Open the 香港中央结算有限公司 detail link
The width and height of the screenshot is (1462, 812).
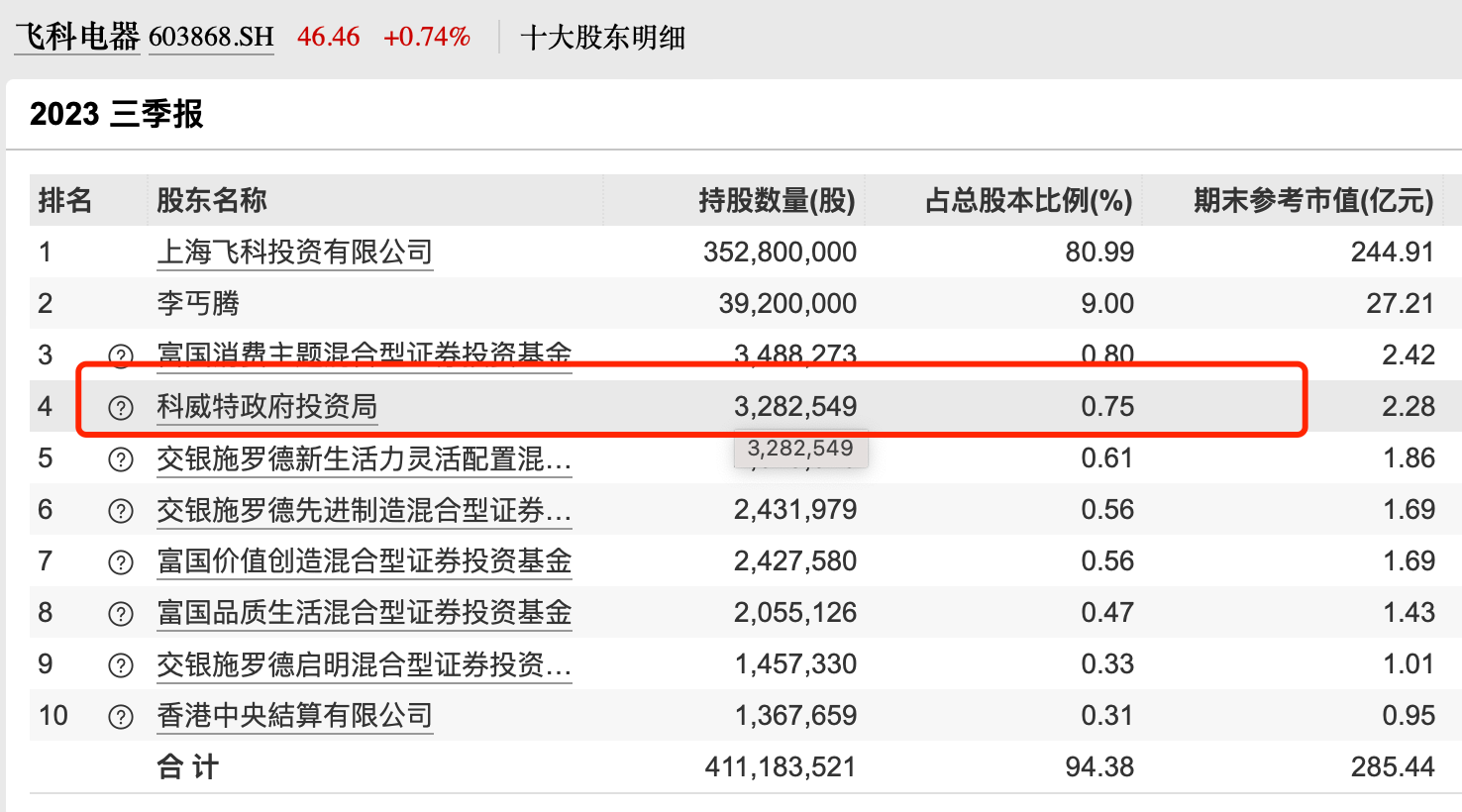click(x=295, y=715)
